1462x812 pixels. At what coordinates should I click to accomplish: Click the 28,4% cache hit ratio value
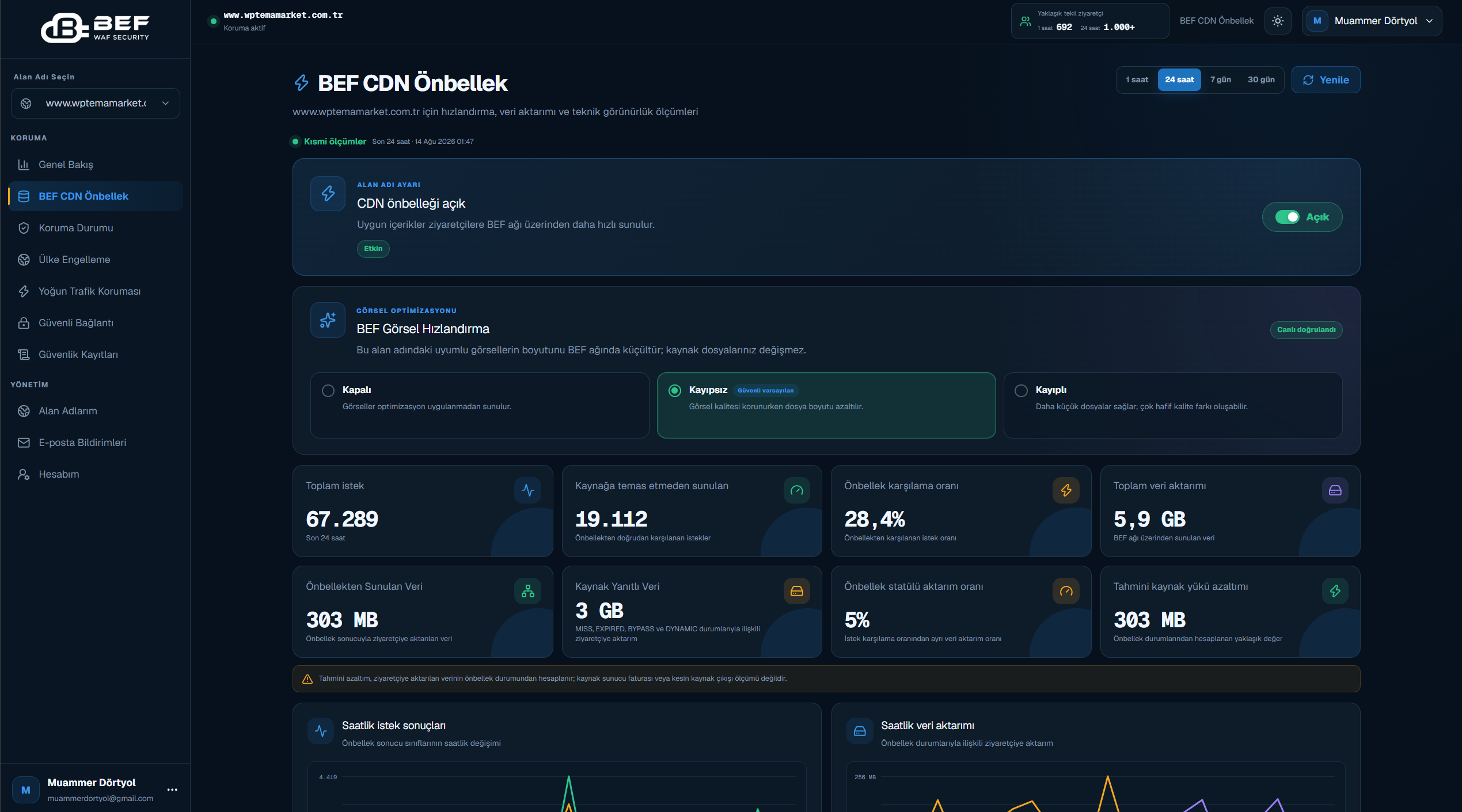coord(875,519)
